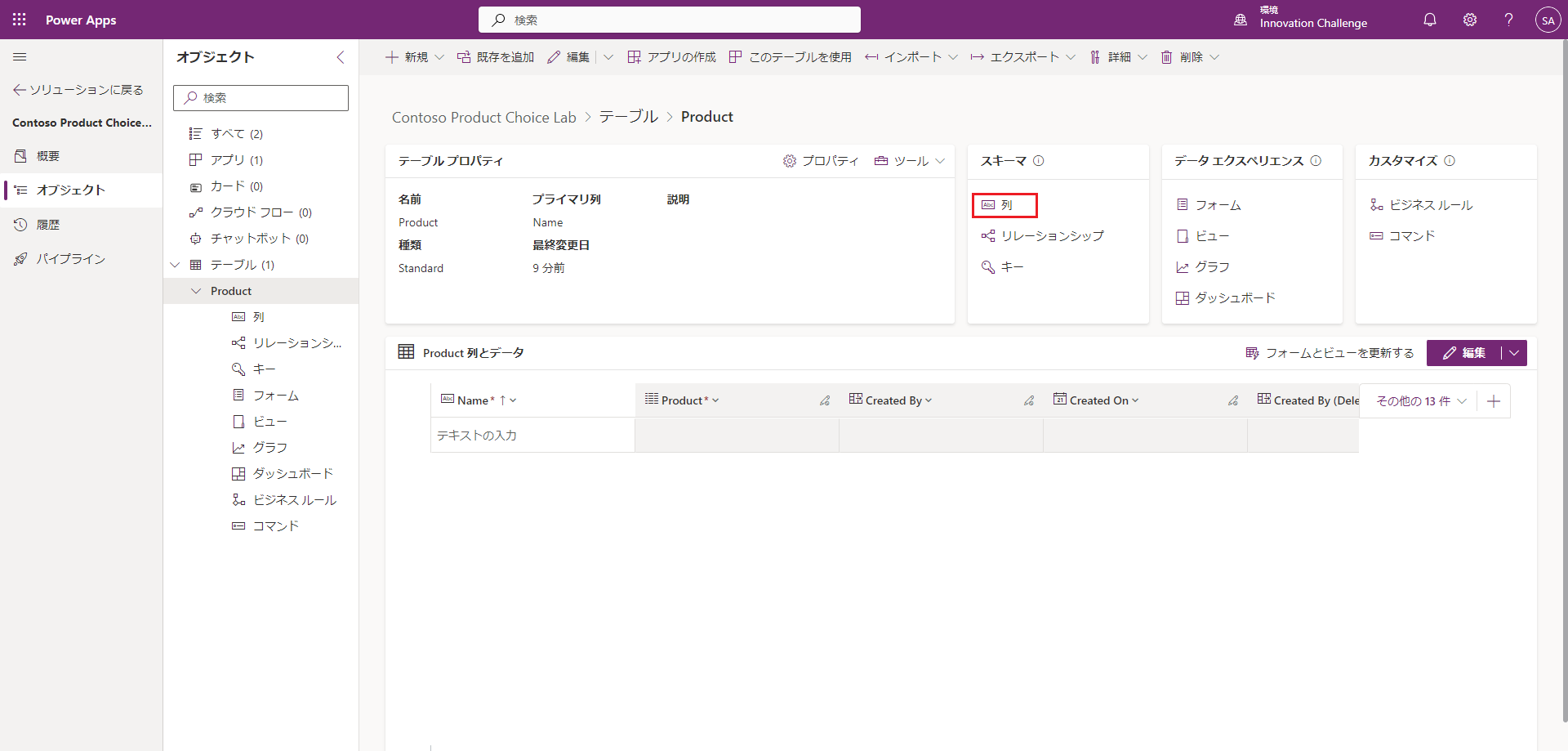Click このテーブルを使用 in the command bar

790,57
